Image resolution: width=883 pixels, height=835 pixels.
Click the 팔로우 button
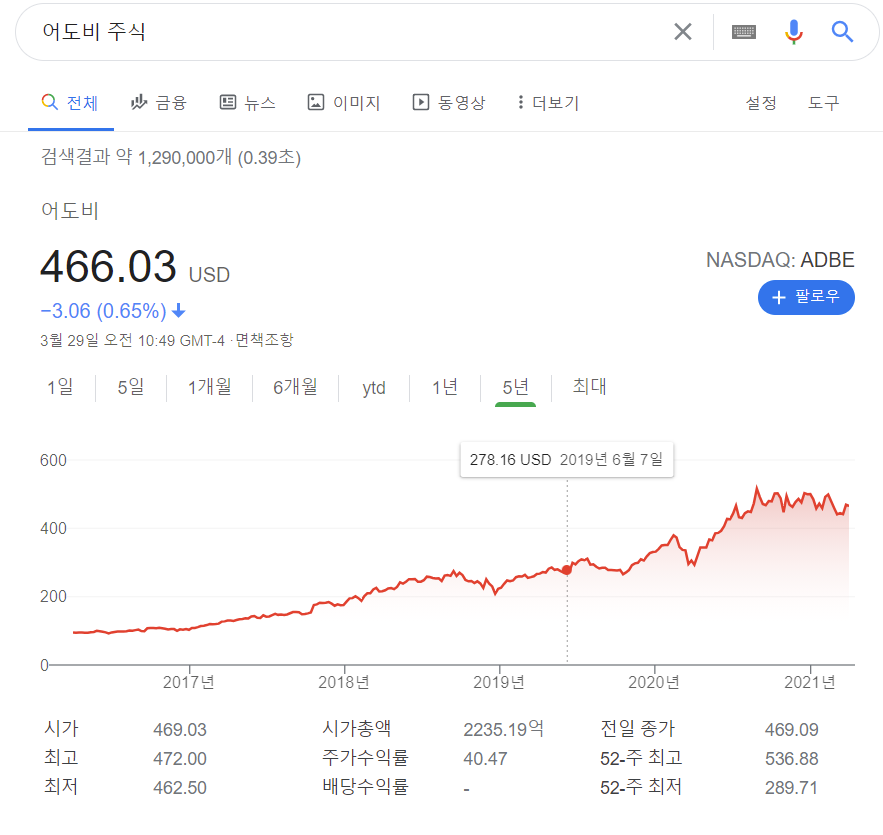(x=806, y=297)
